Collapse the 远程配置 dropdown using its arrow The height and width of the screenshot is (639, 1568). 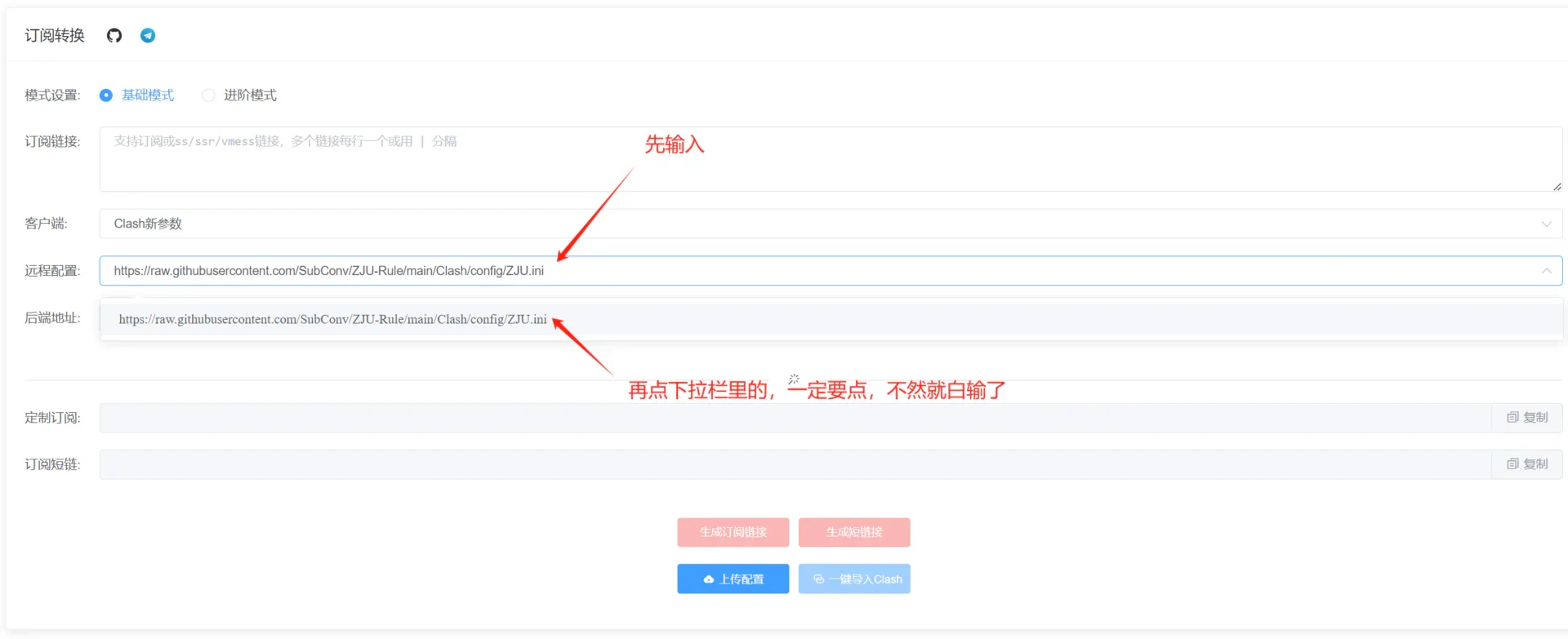[x=1546, y=271]
